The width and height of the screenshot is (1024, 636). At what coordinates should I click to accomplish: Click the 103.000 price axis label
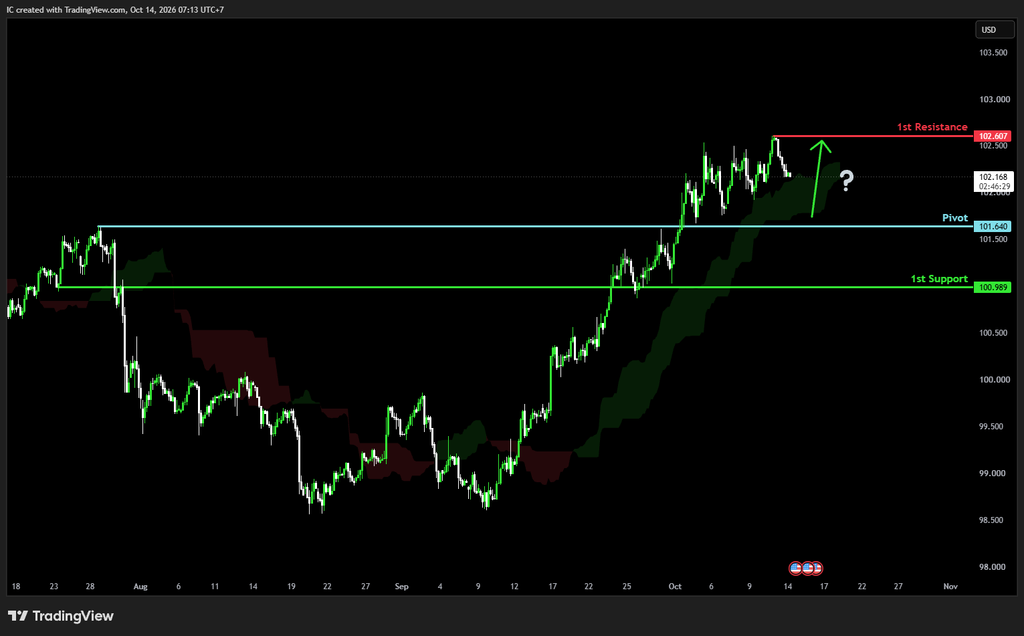point(993,99)
